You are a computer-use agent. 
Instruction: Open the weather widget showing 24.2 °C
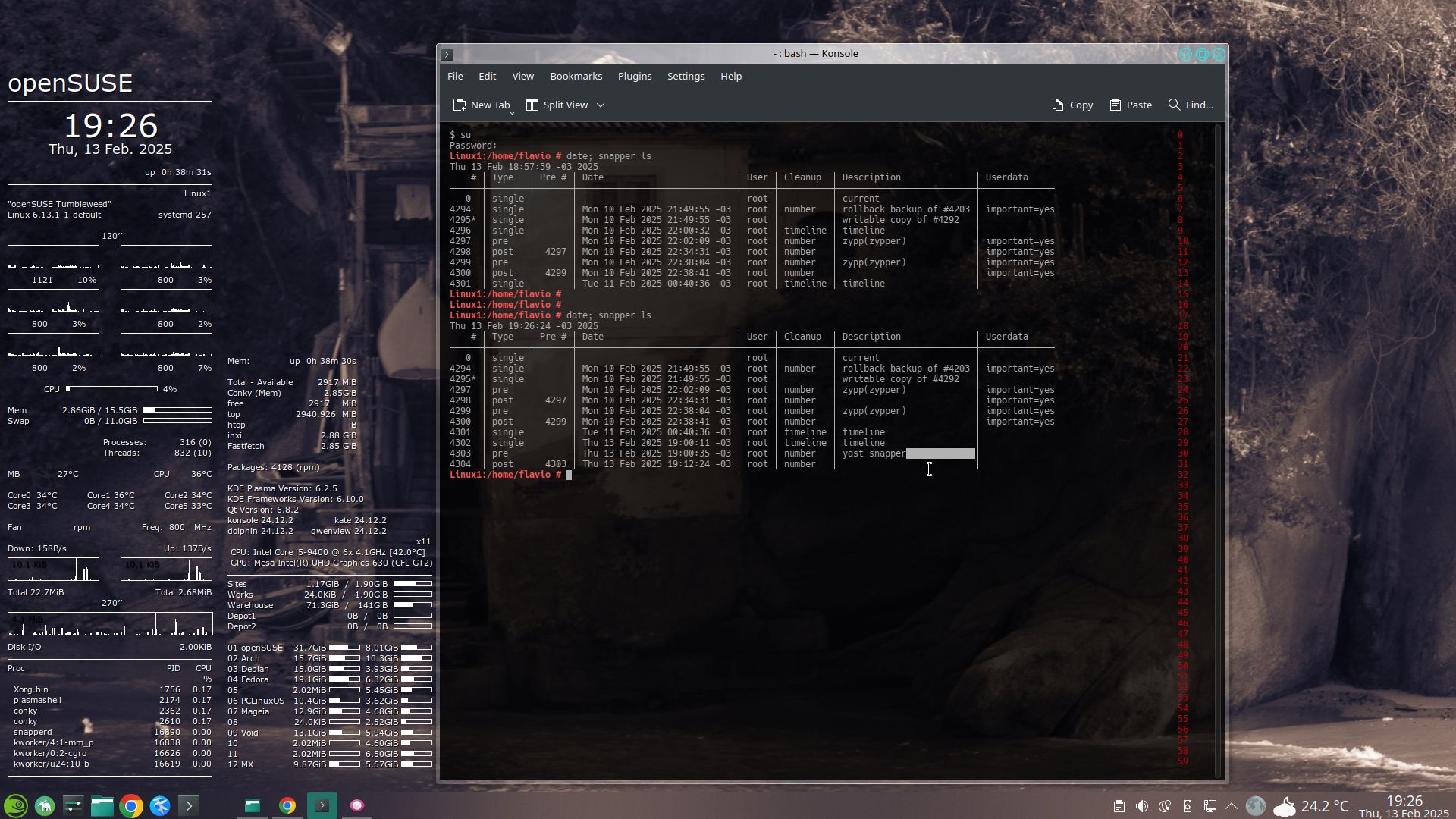[x=1311, y=806]
